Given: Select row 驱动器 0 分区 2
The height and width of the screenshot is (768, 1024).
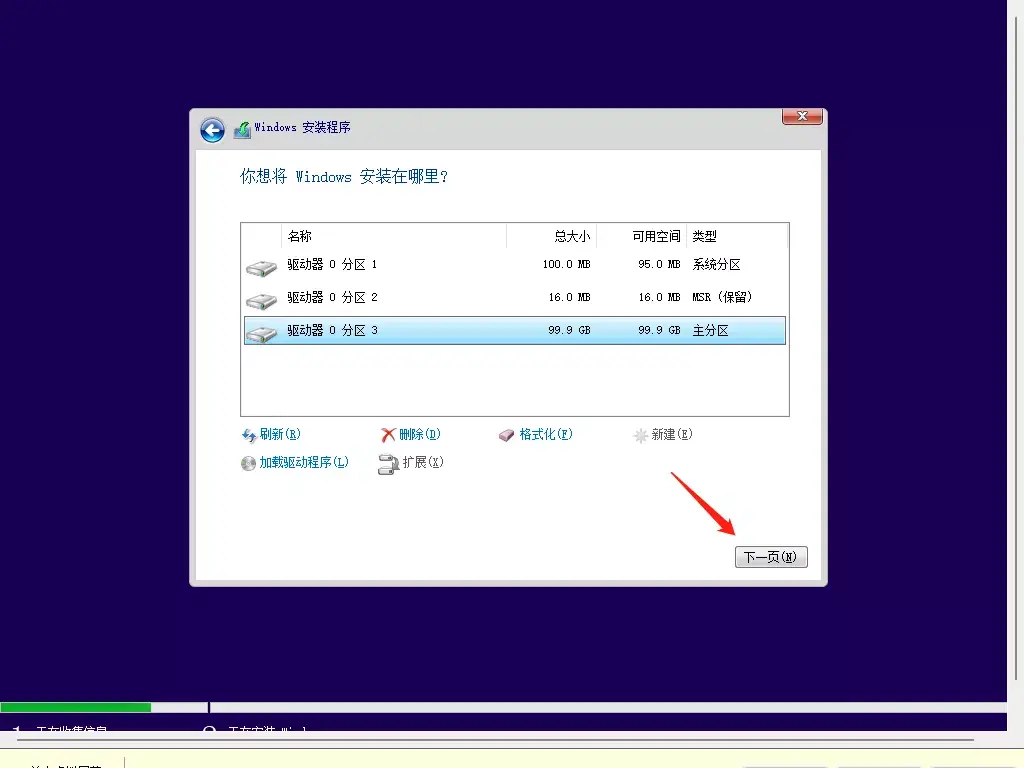Looking at the screenshot, I should pos(515,297).
